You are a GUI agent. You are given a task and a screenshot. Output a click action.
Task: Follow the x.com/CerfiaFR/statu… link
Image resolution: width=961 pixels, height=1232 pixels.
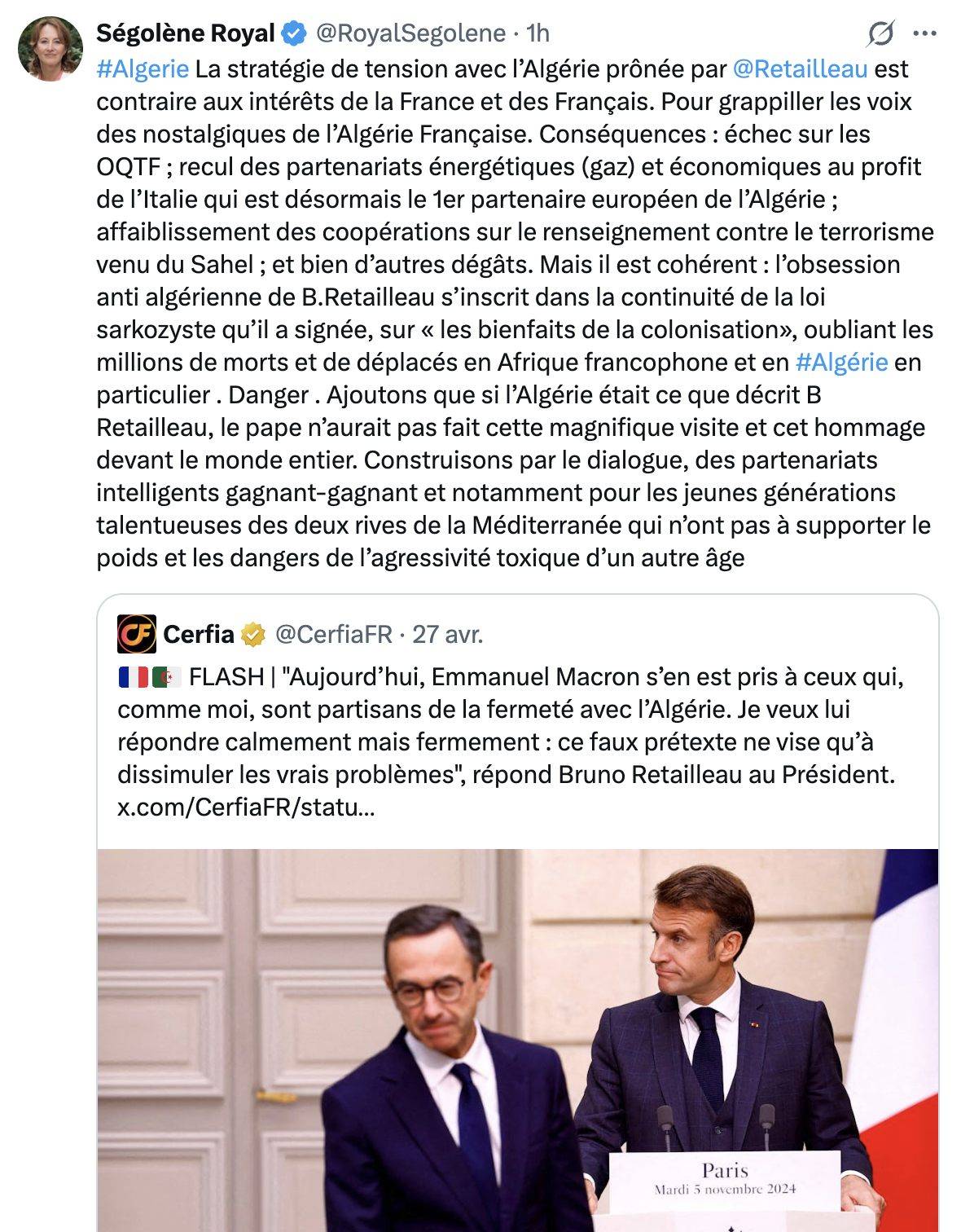246,807
